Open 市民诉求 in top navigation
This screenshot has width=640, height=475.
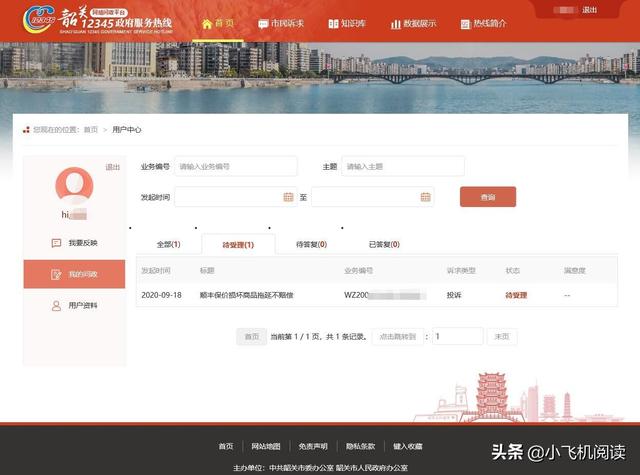(280, 23)
